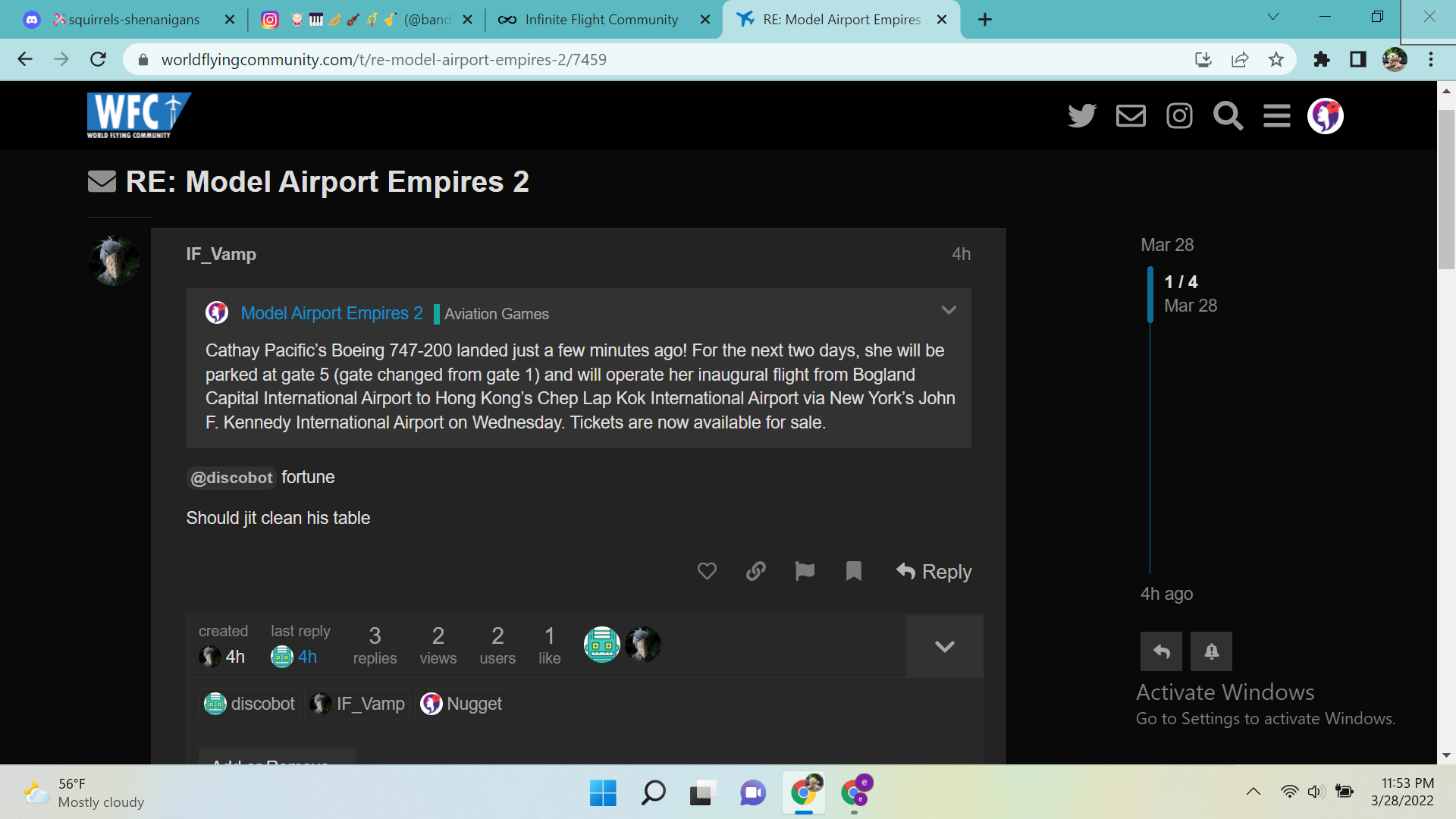Jump to Mar 28 at timeline top
This screenshot has height=819, width=1456.
[1167, 245]
